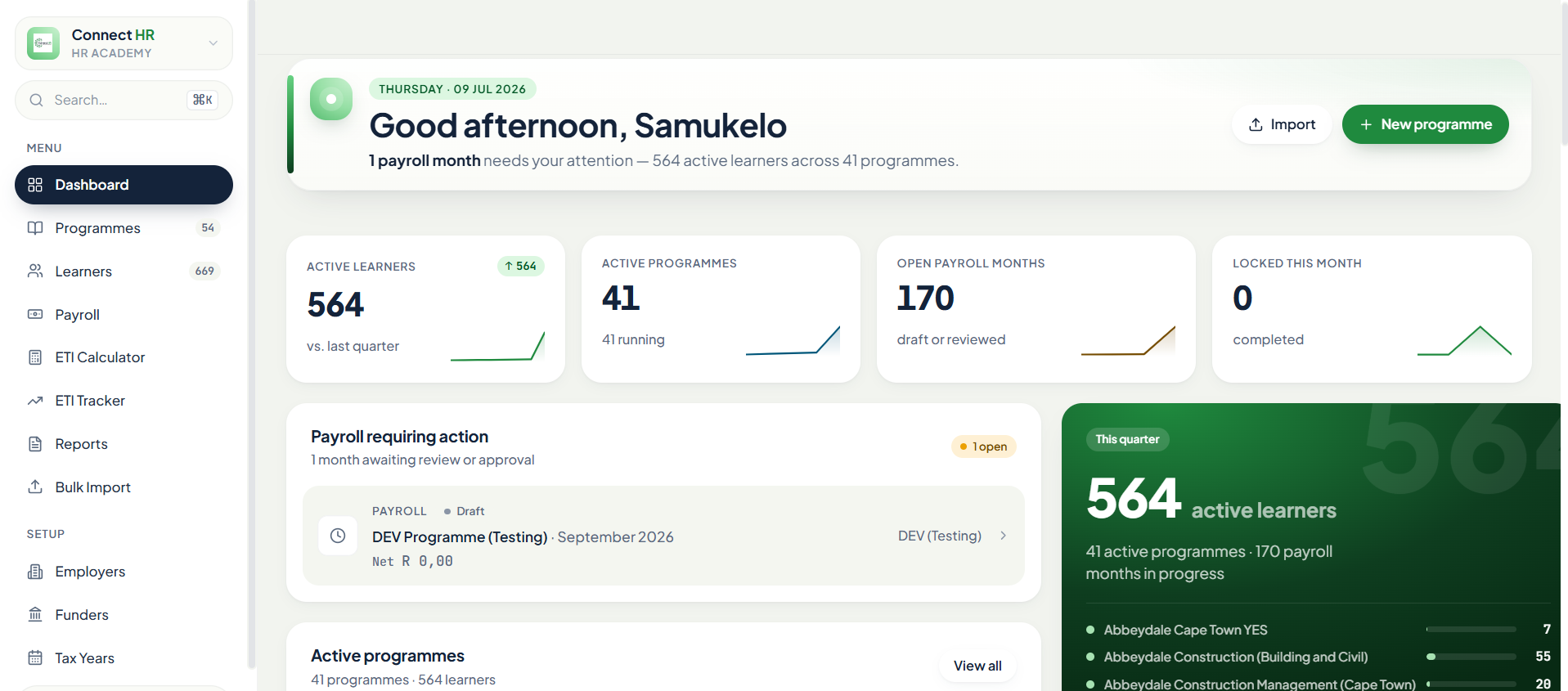Image resolution: width=1568 pixels, height=691 pixels.
Task: Click the plus icon in New programme
Action: 1366,124
